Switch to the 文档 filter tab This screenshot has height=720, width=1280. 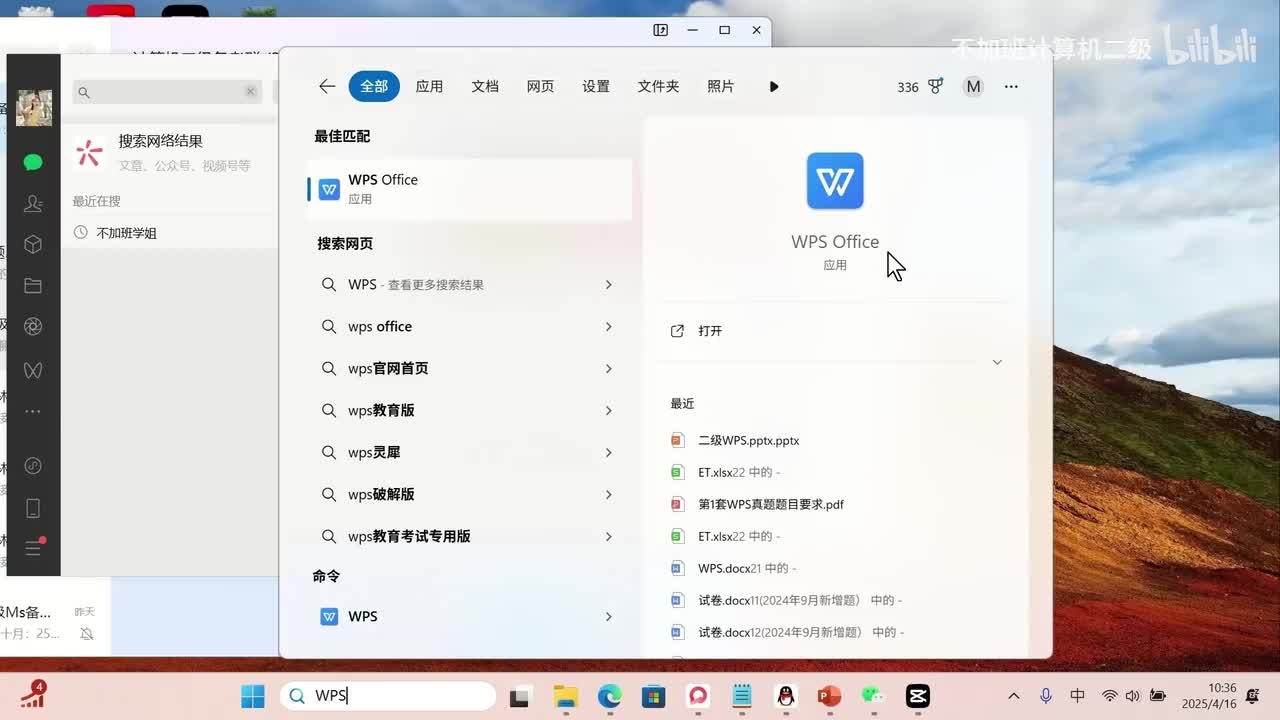coord(485,87)
